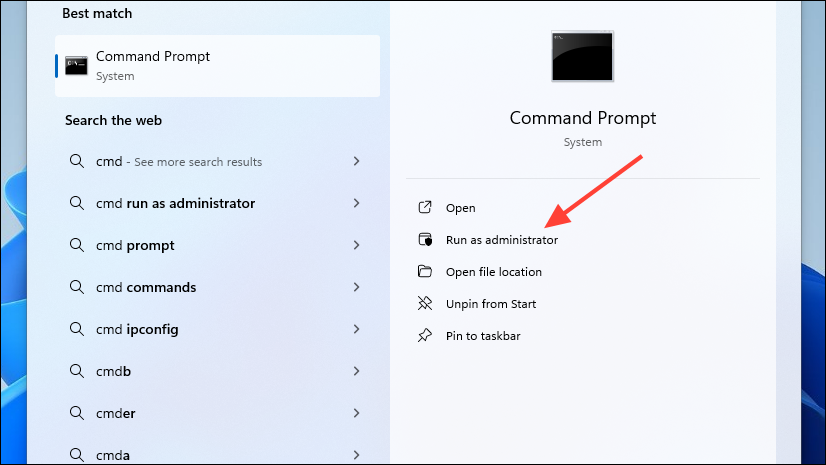
Task: Expand chevron for 'cmder' suggestion
Action: tap(357, 413)
